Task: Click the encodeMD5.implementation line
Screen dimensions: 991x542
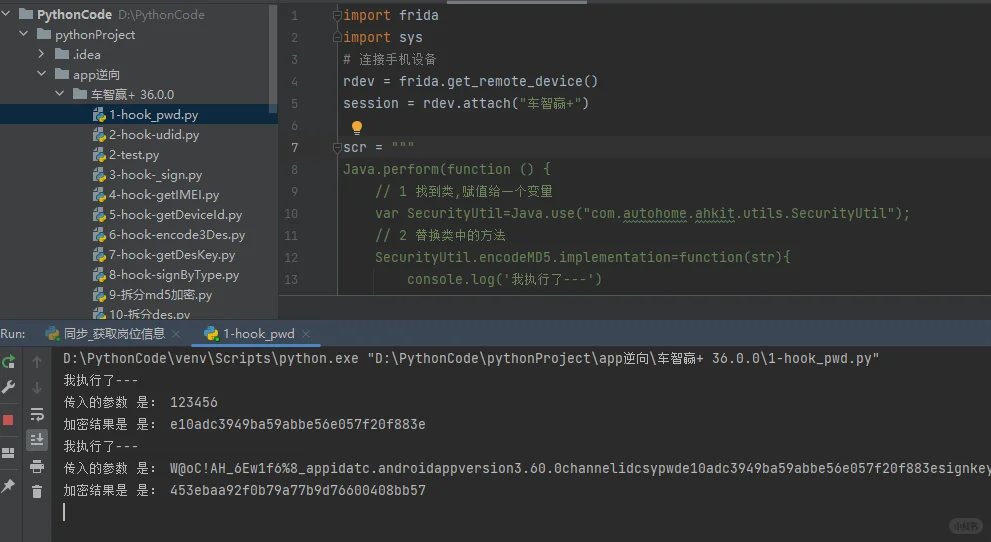Action: (583, 257)
